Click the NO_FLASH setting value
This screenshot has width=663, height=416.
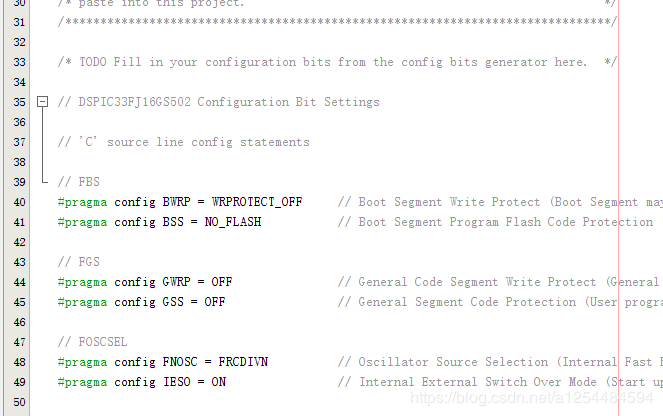[233, 222]
